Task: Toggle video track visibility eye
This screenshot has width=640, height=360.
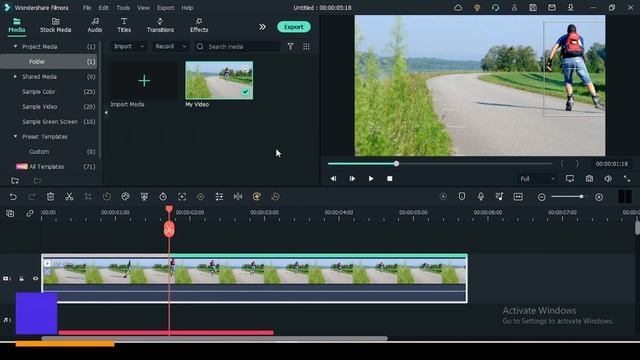Action: point(36,279)
